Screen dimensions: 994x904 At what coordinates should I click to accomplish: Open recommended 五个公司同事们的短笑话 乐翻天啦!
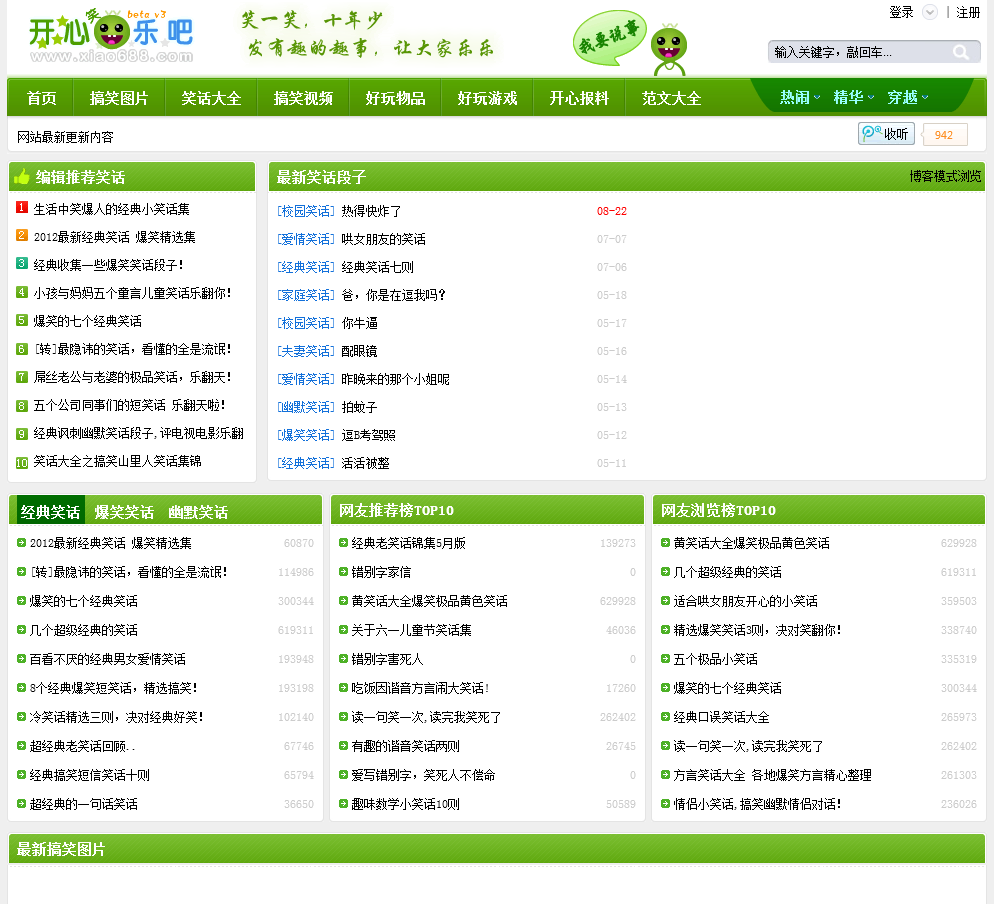coord(129,404)
